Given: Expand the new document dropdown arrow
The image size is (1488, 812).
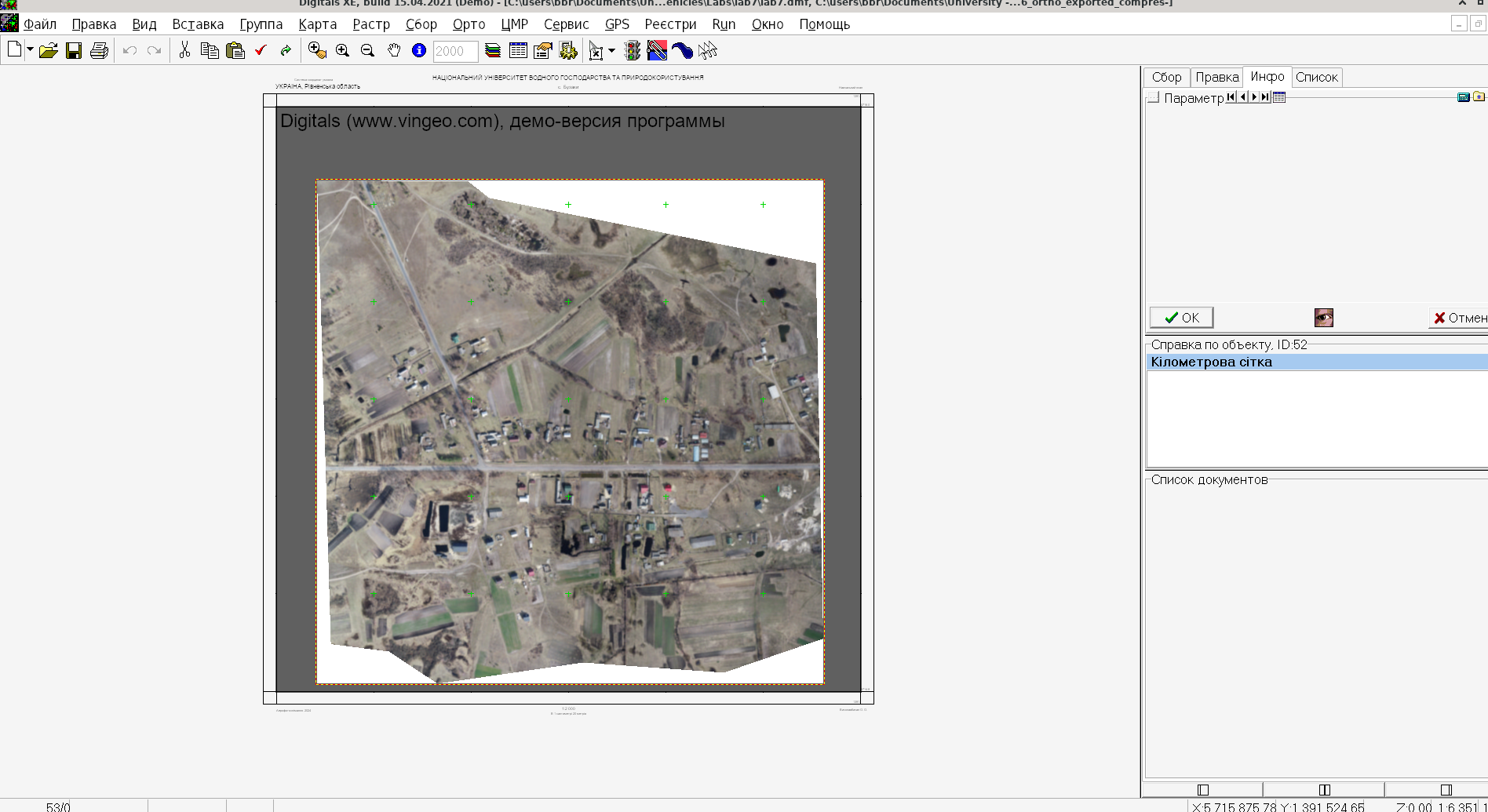Looking at the screenshot, I should [30, 50].
